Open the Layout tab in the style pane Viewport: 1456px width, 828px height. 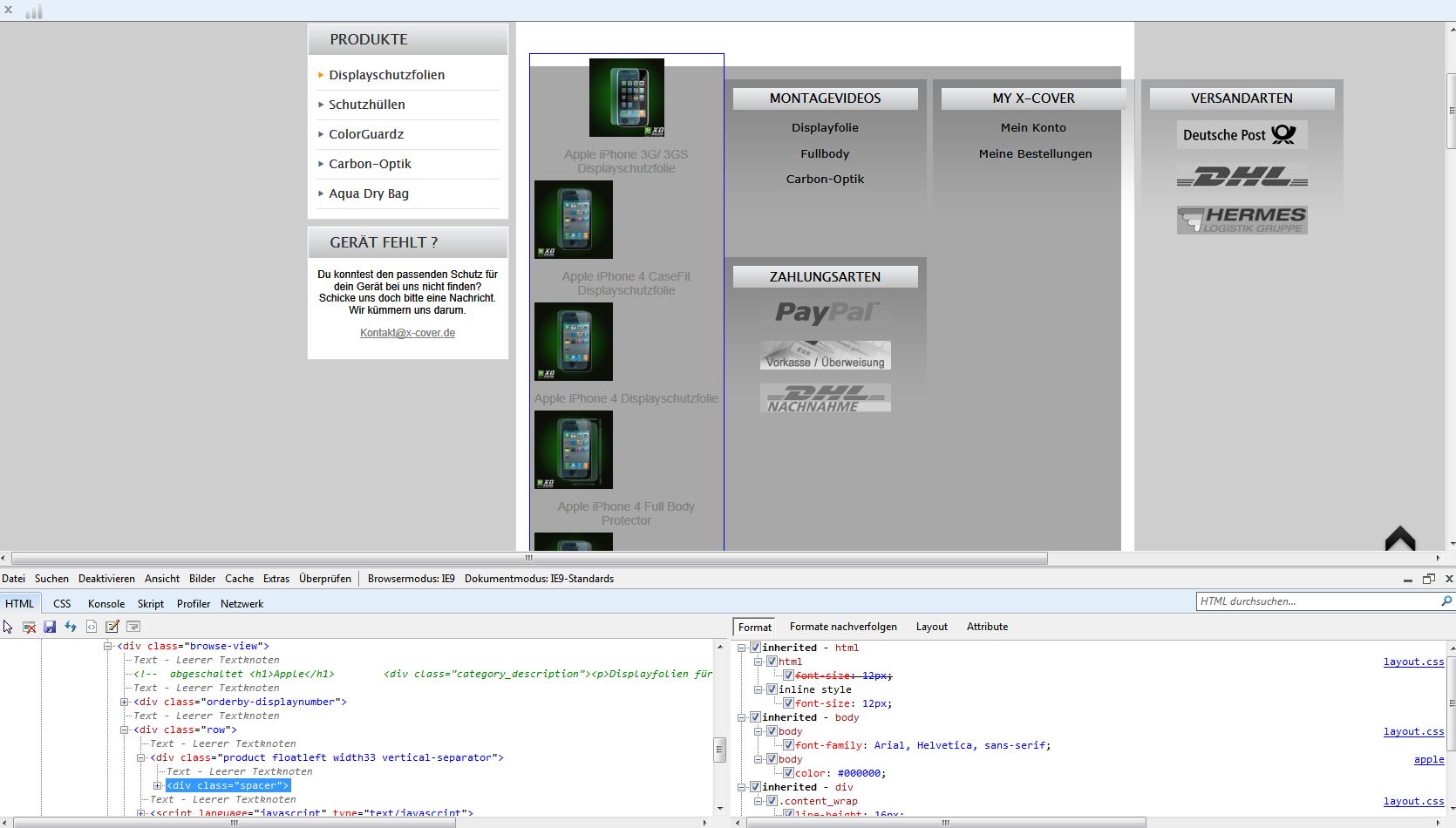[x=931, y=627]
